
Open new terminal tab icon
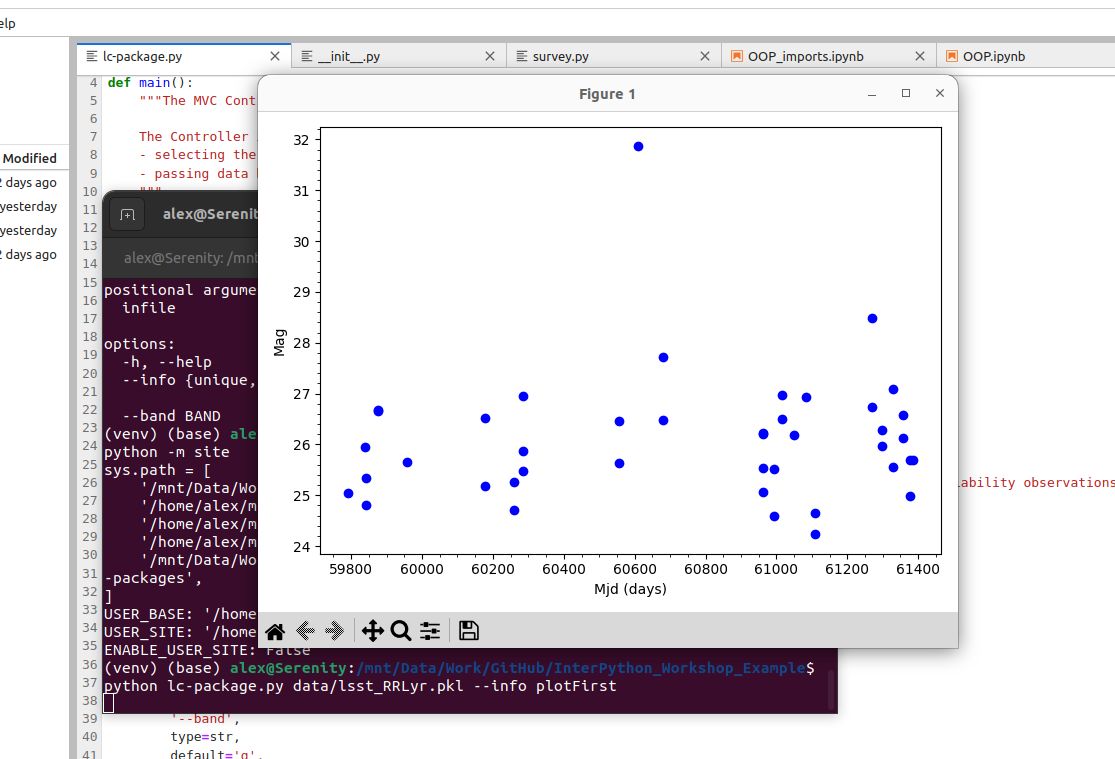(x=127, y=215)
